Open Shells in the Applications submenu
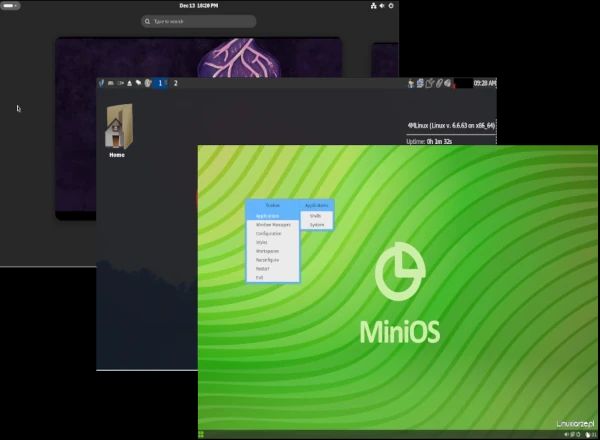 coord(316,216)
